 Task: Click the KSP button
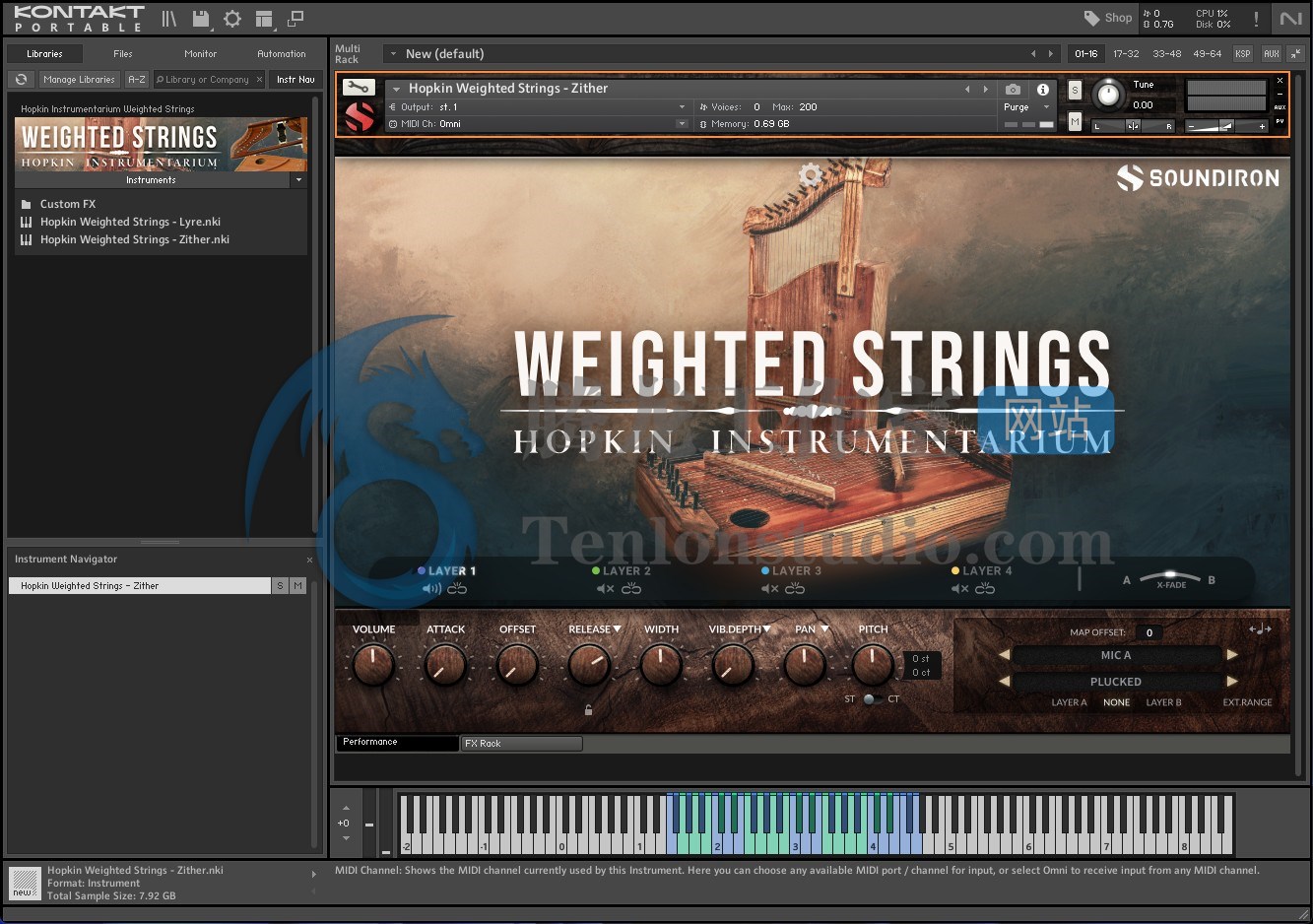(x=1243, y=54)
